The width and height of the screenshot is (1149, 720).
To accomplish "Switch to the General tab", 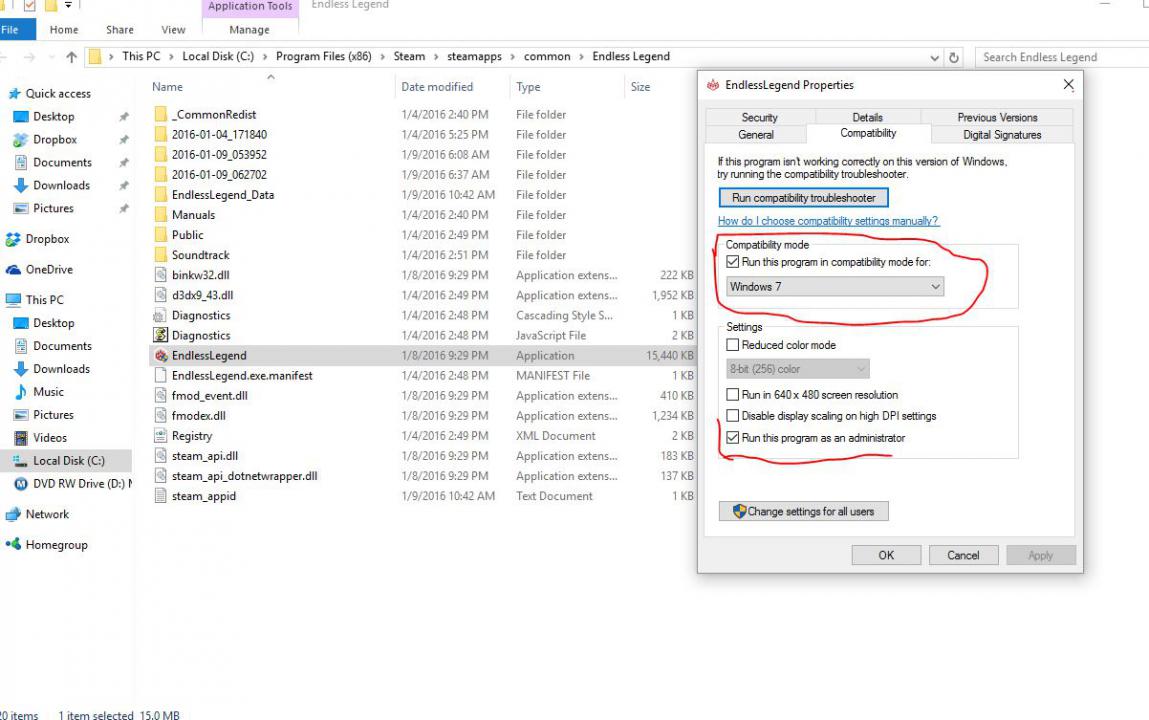I will point(755,135).
